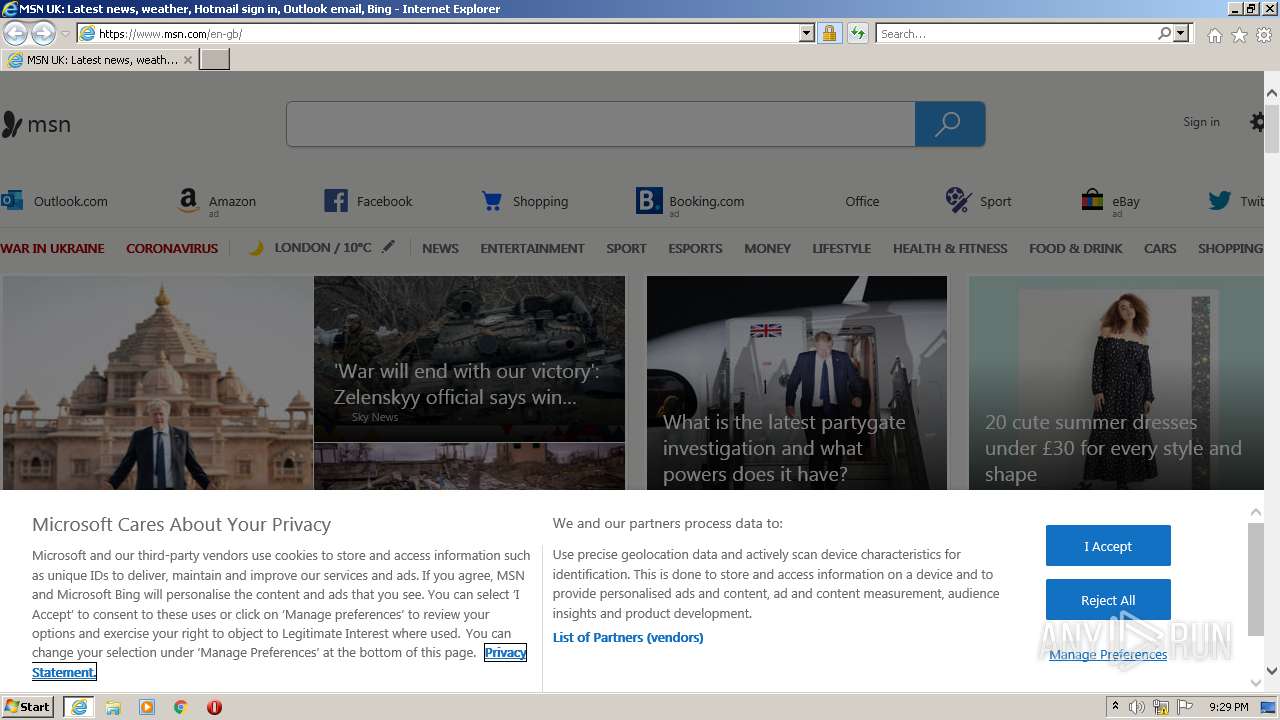Open the WAR IN UKRAINE section

tap(52, 248)
